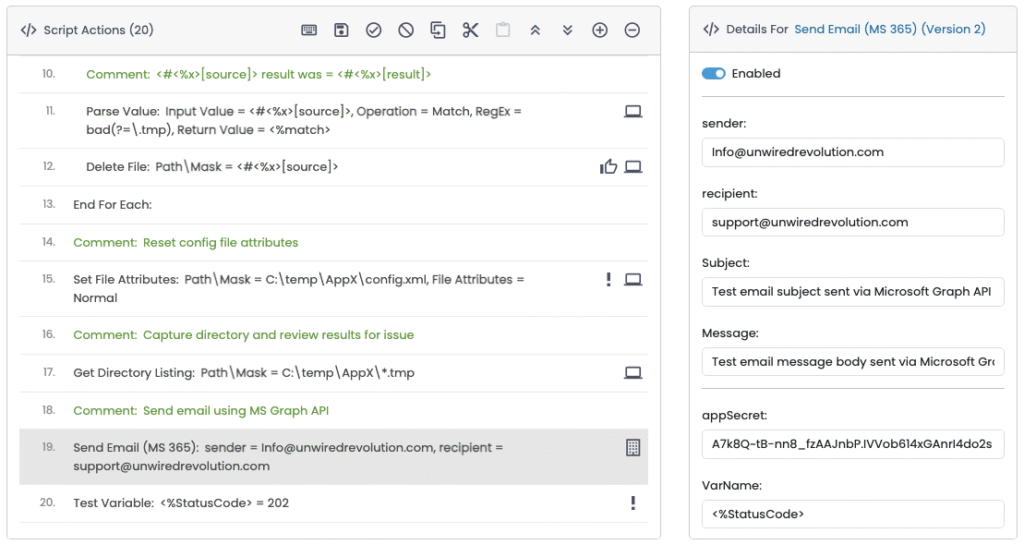Disable selected action with the ban circle icon

406,30
